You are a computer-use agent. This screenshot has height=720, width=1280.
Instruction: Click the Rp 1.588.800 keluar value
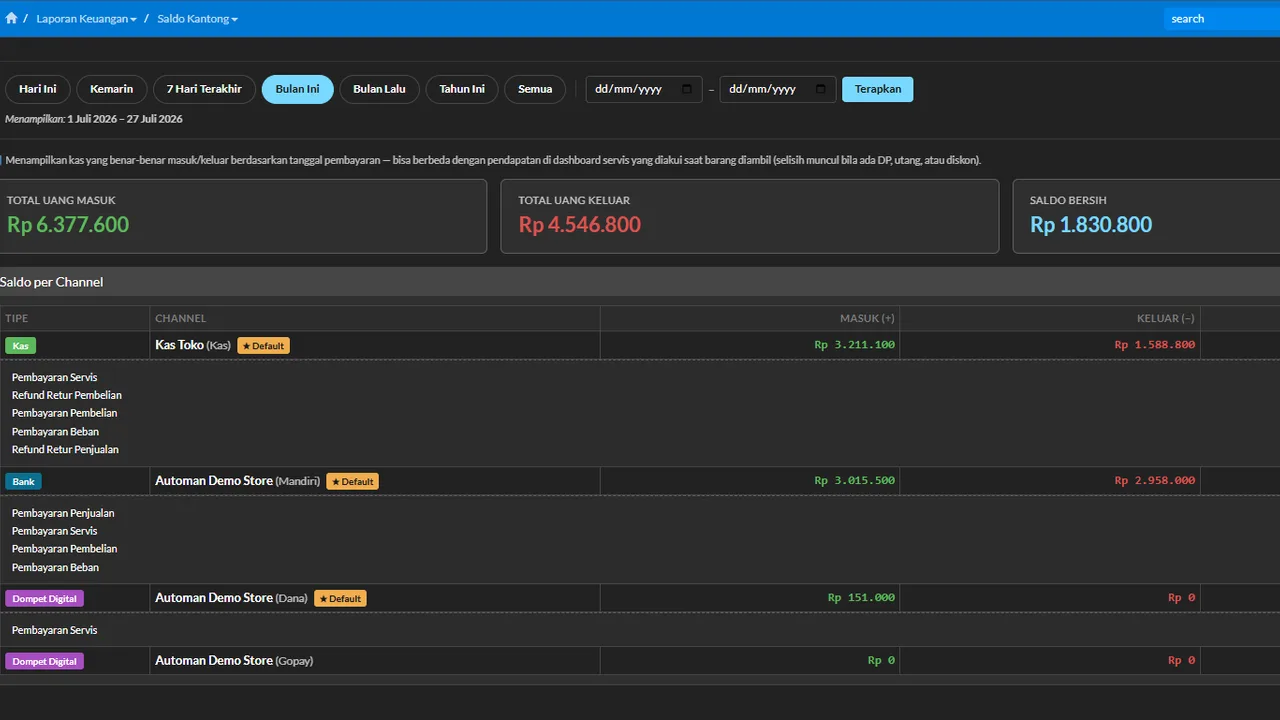pos(1155,345)
